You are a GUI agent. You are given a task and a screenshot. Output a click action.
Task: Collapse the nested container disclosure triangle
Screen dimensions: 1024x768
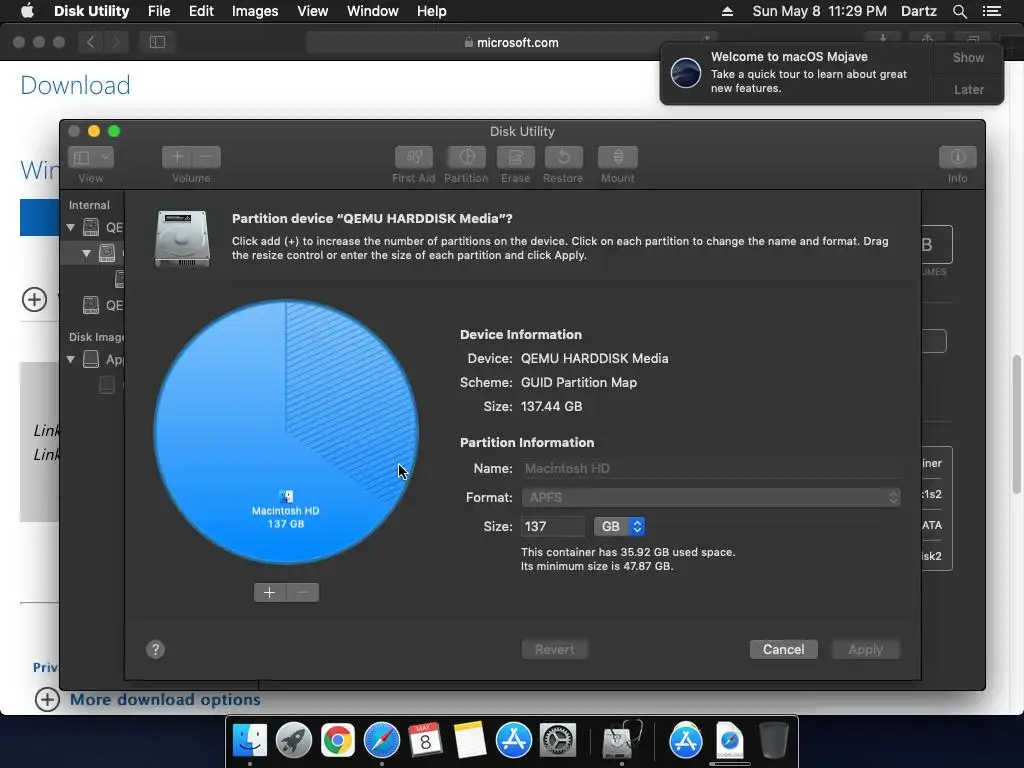click(x=86, y=253)
